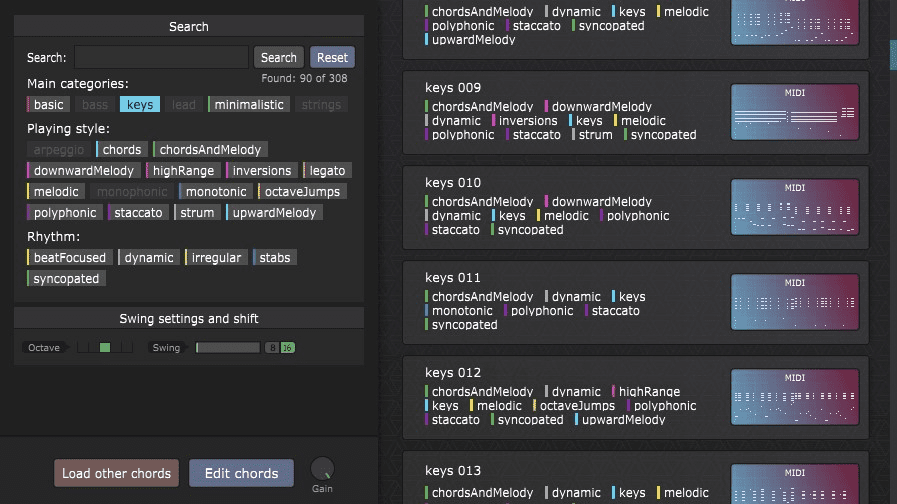Select the keys 011 pattern title
The image size is (897, 504).
(x=453, y=277)
